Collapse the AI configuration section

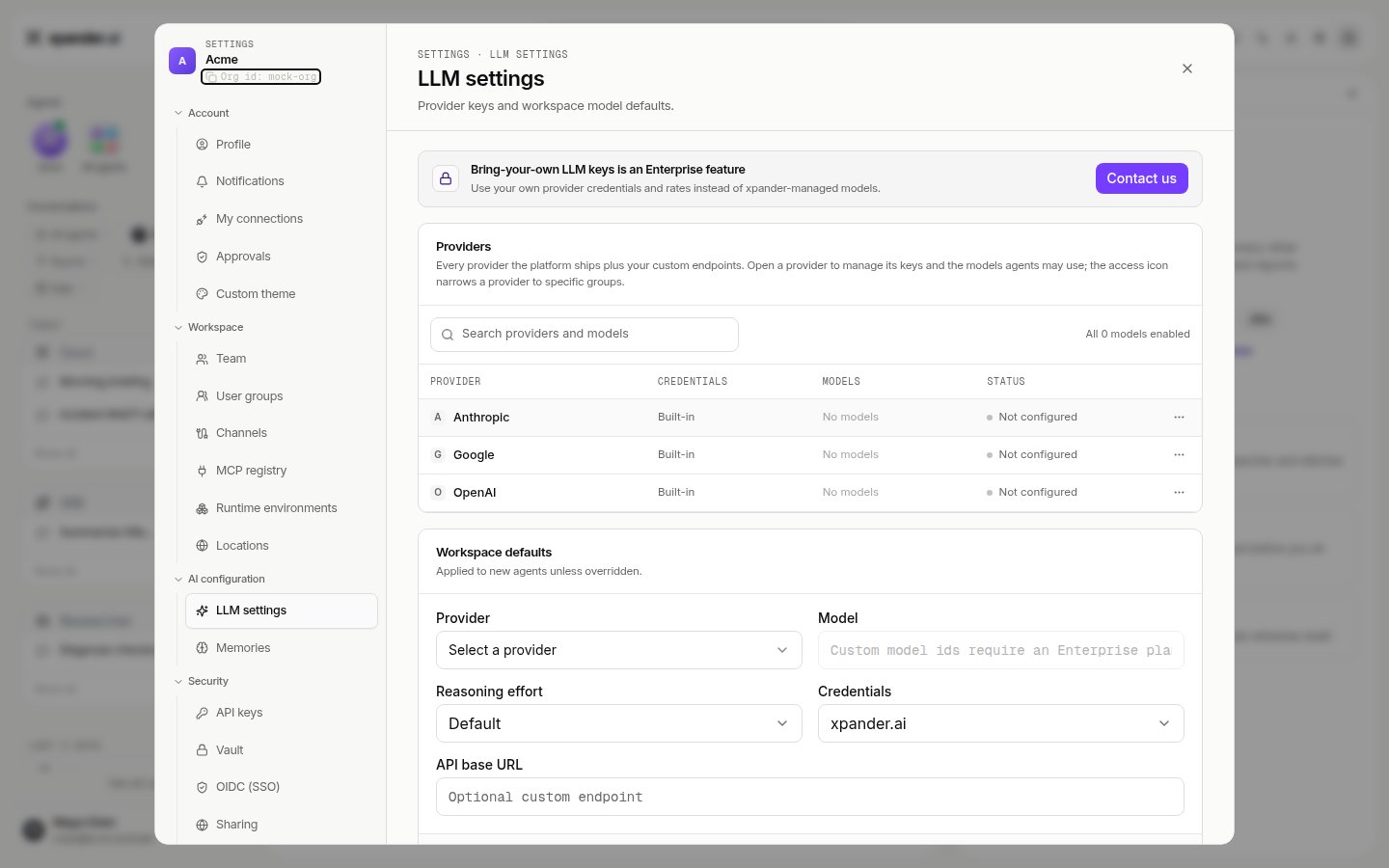(219, 579)
